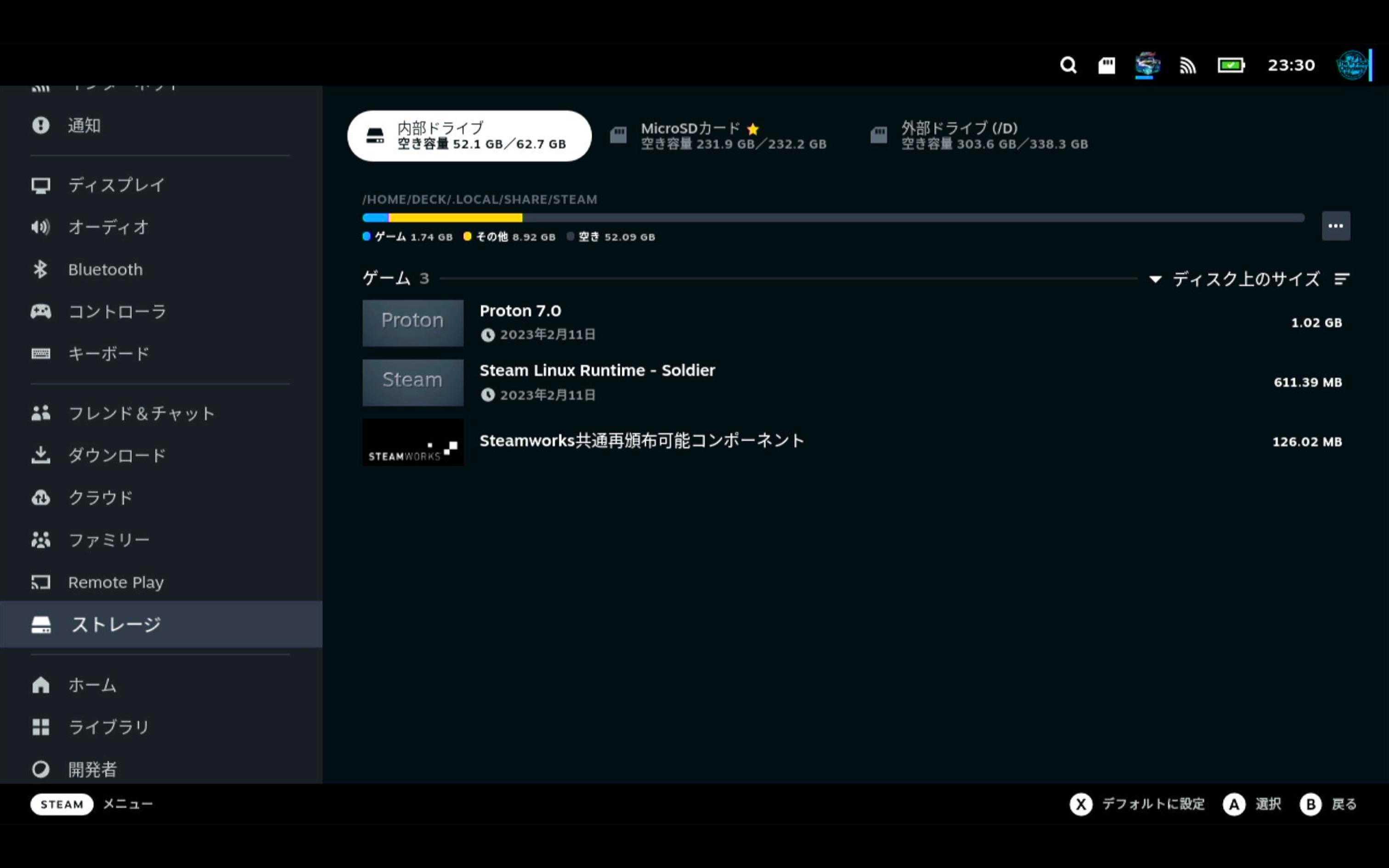
Task: Click the storage usage bar
Action: (832, 218)
